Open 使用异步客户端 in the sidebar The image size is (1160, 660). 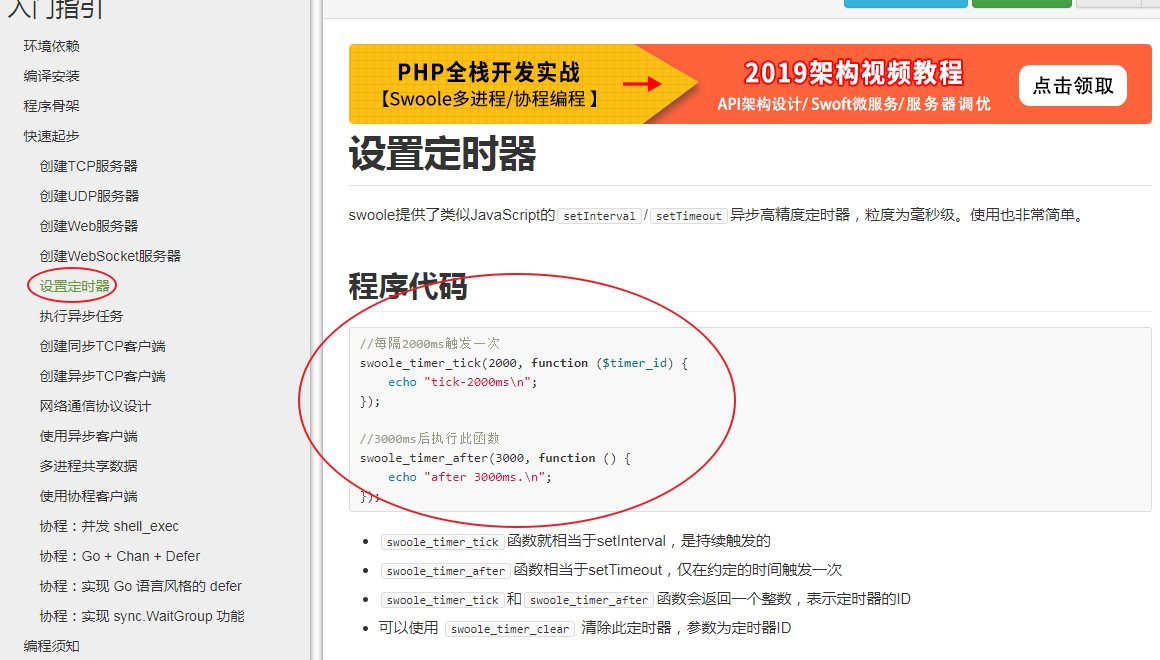[x=88, y=436]
